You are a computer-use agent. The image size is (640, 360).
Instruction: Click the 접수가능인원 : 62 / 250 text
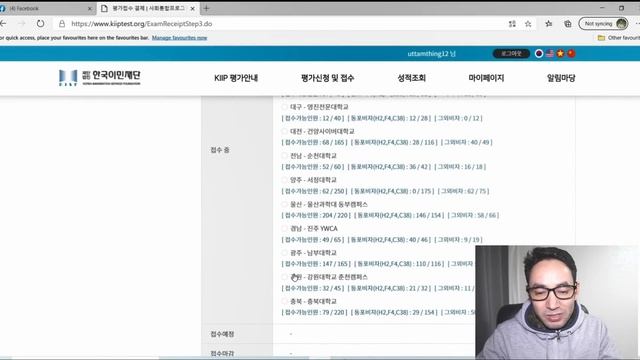(315, 191)
